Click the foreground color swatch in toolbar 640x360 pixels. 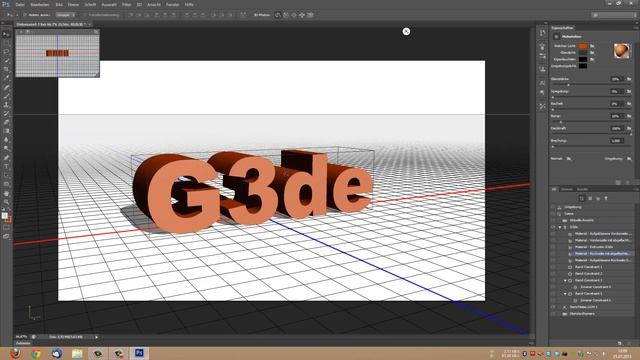pyautogui.click(x=4, y=216)
